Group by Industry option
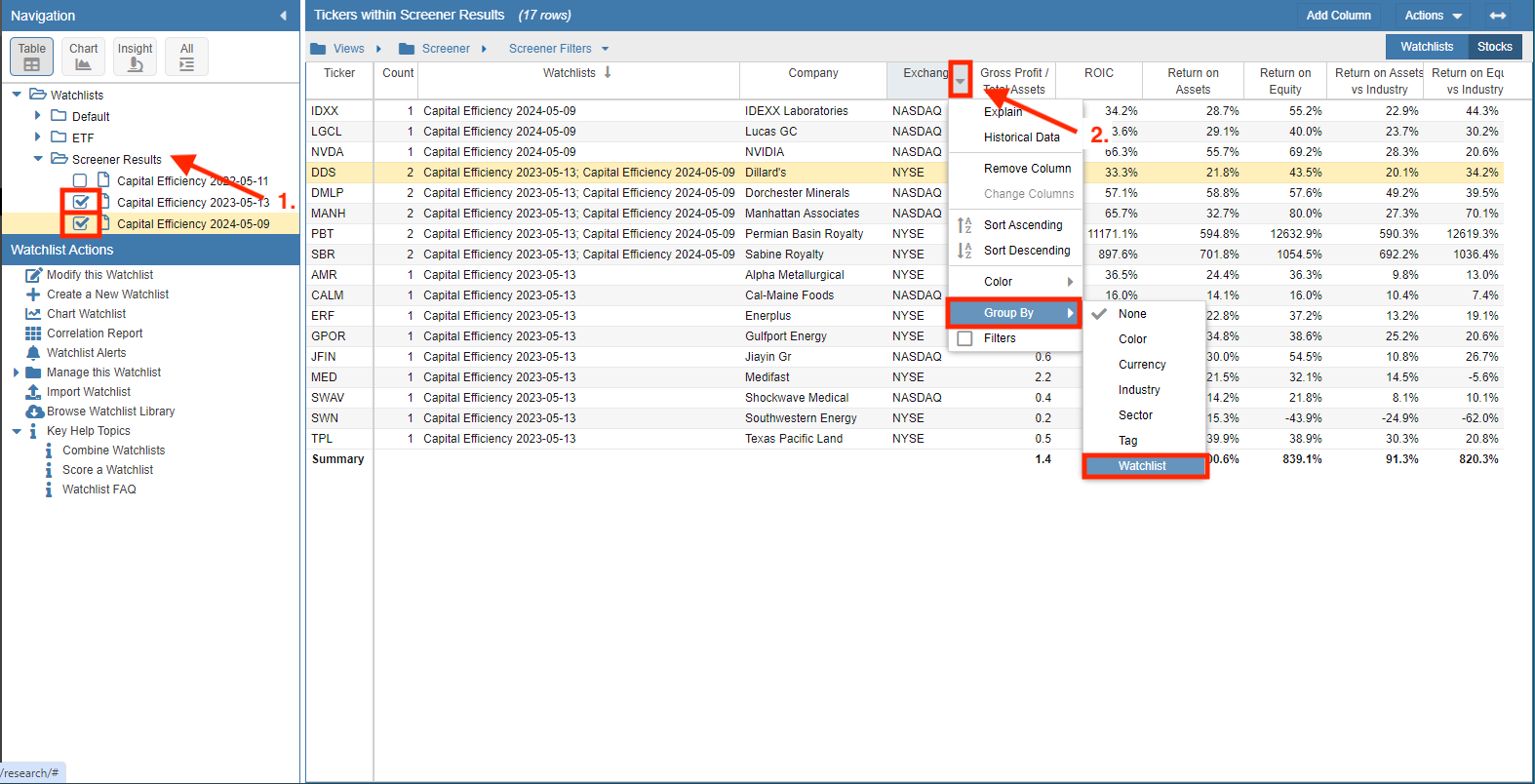1535x784 pixels. coord(1145,390)
